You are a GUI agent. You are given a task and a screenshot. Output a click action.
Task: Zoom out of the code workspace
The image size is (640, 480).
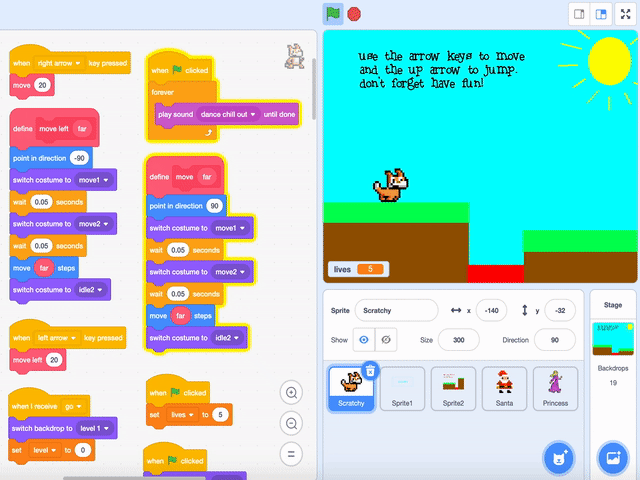(x=292, y=423)
